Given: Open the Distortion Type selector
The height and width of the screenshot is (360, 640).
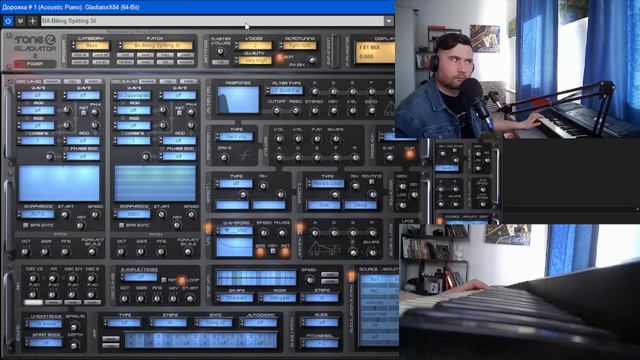Looking at the screenshot, I should pos(237,136).
